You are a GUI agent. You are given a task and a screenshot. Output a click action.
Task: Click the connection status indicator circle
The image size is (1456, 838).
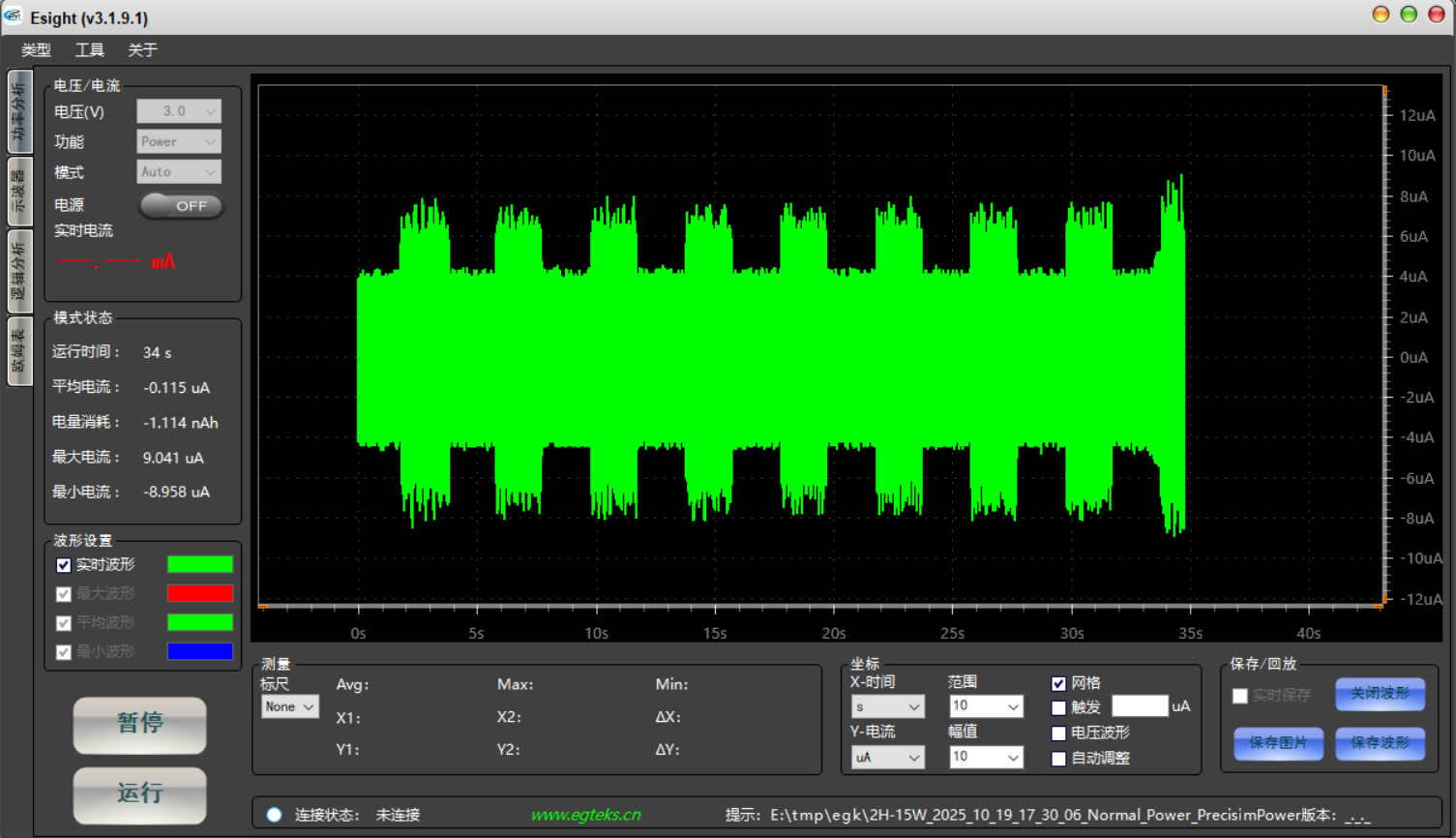[275, 815]
